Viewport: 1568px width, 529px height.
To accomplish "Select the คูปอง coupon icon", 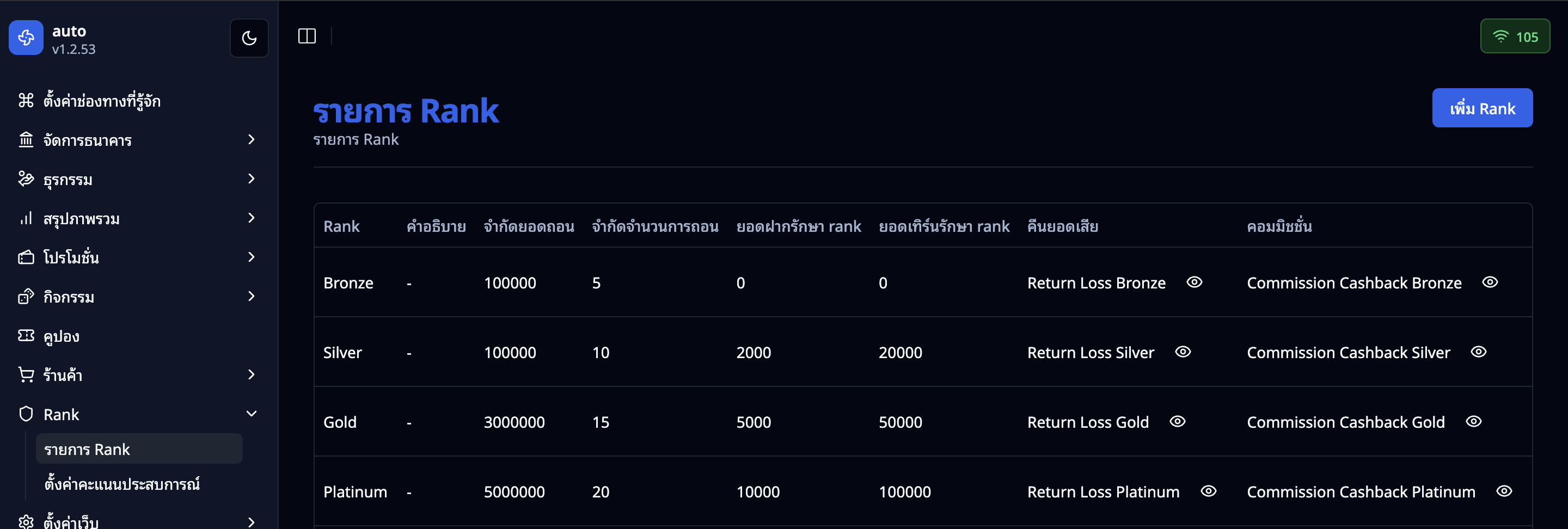I will tap(26, 335).
